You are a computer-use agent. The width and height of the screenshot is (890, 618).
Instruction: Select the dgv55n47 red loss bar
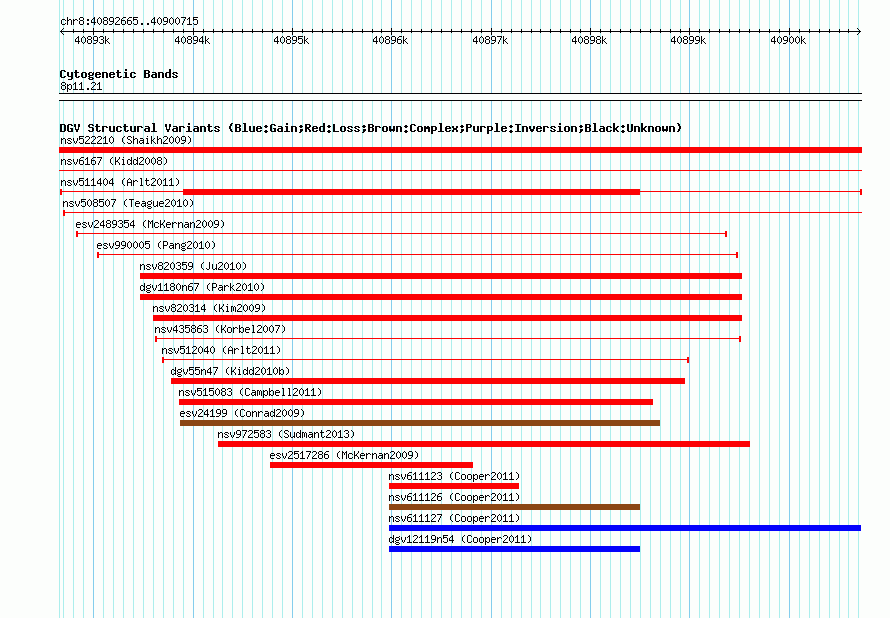[x=428, y=381]
